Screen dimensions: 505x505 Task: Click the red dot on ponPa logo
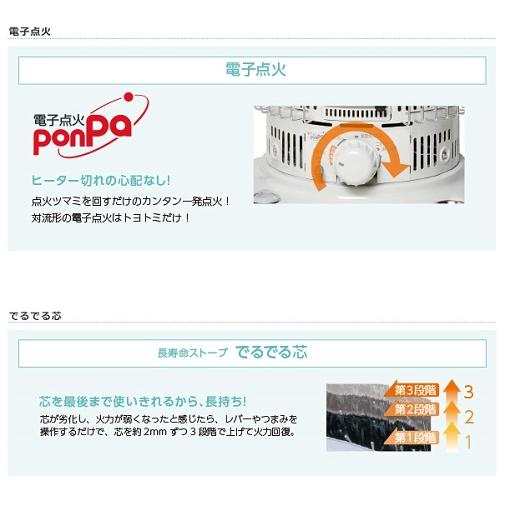[128, 97]
